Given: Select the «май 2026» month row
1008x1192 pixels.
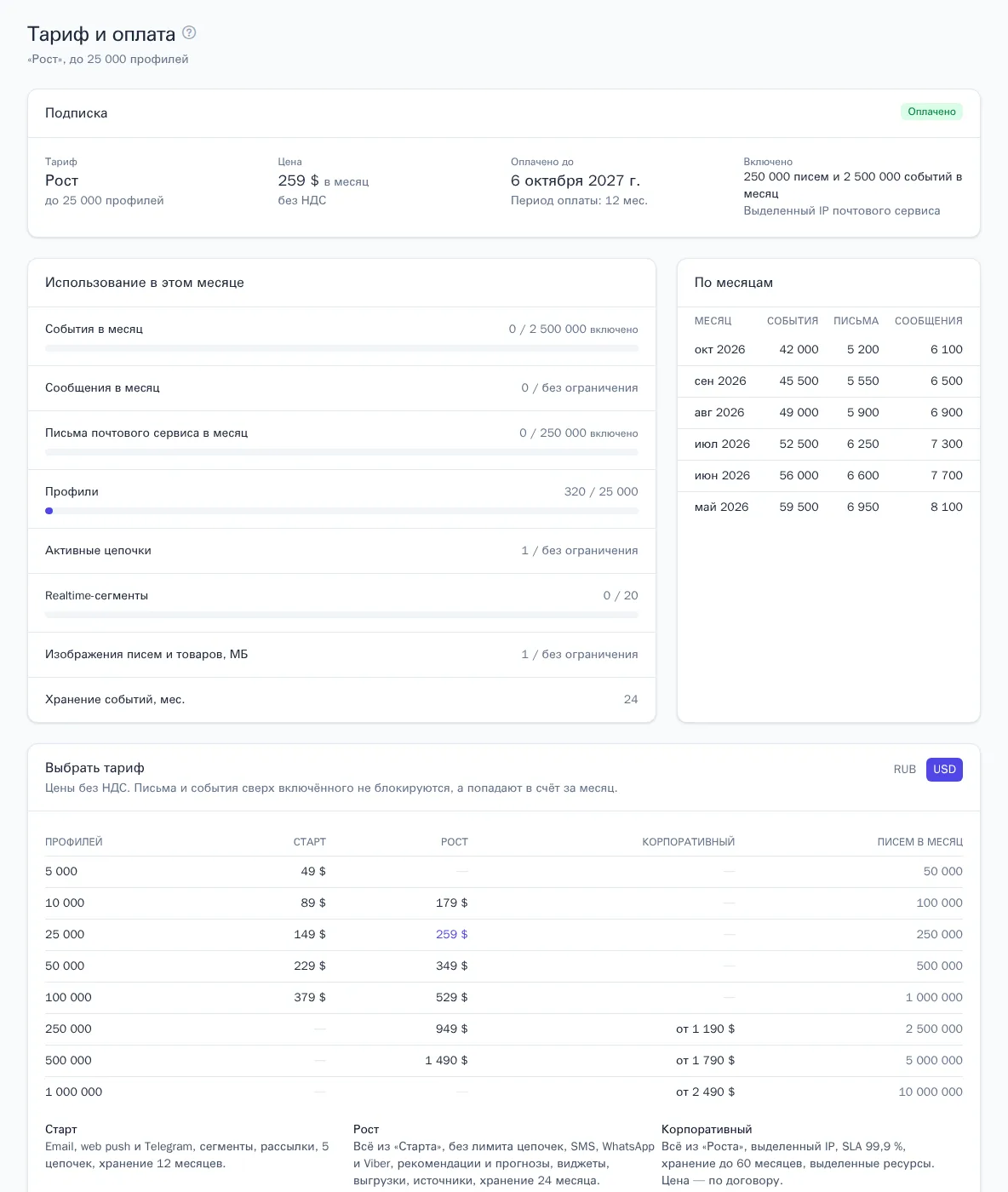Looking at the screenshot, I should (x=828, y=507).
